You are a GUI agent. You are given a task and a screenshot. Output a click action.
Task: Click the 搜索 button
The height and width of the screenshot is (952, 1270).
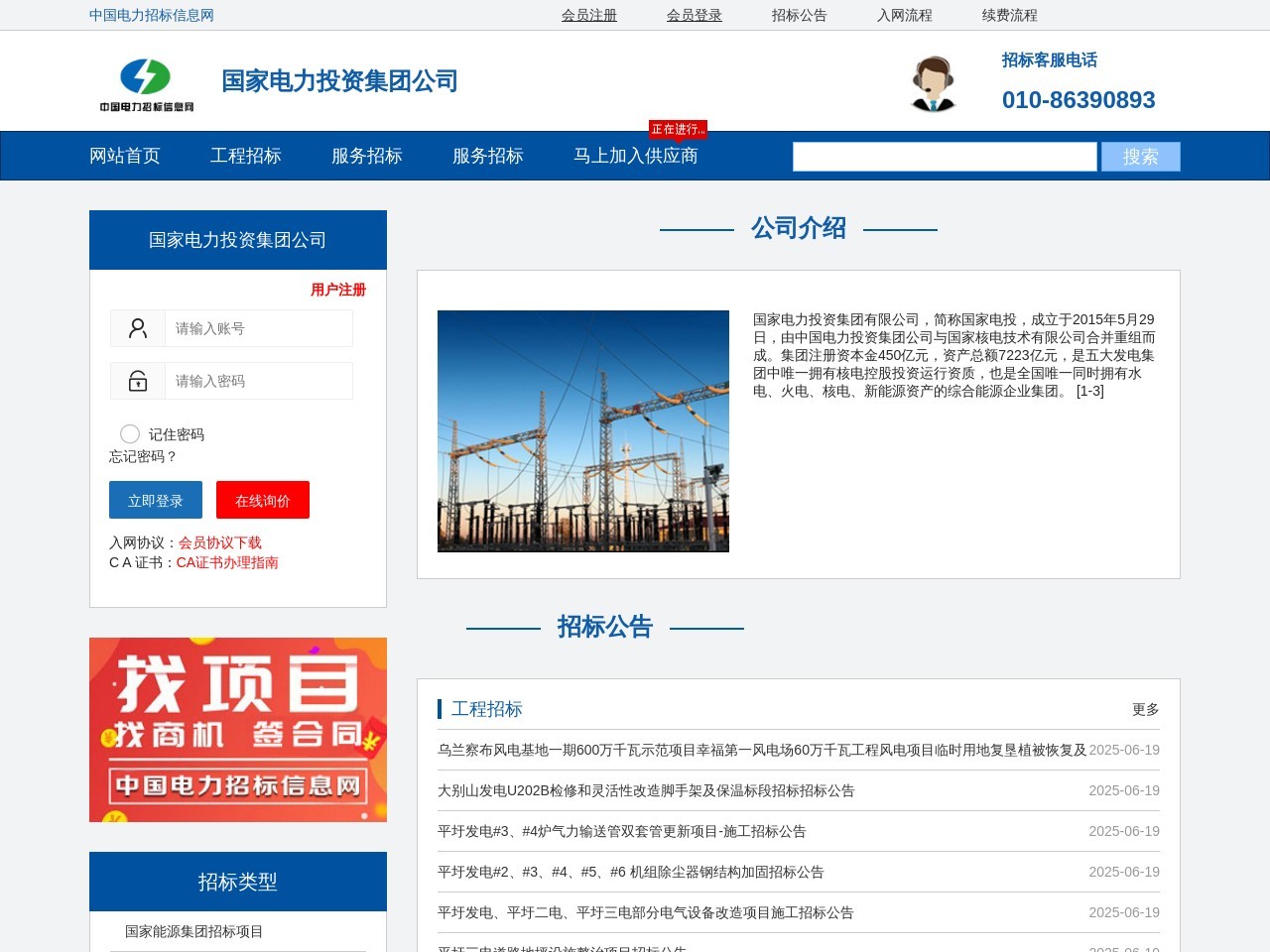coord(1141,157)
